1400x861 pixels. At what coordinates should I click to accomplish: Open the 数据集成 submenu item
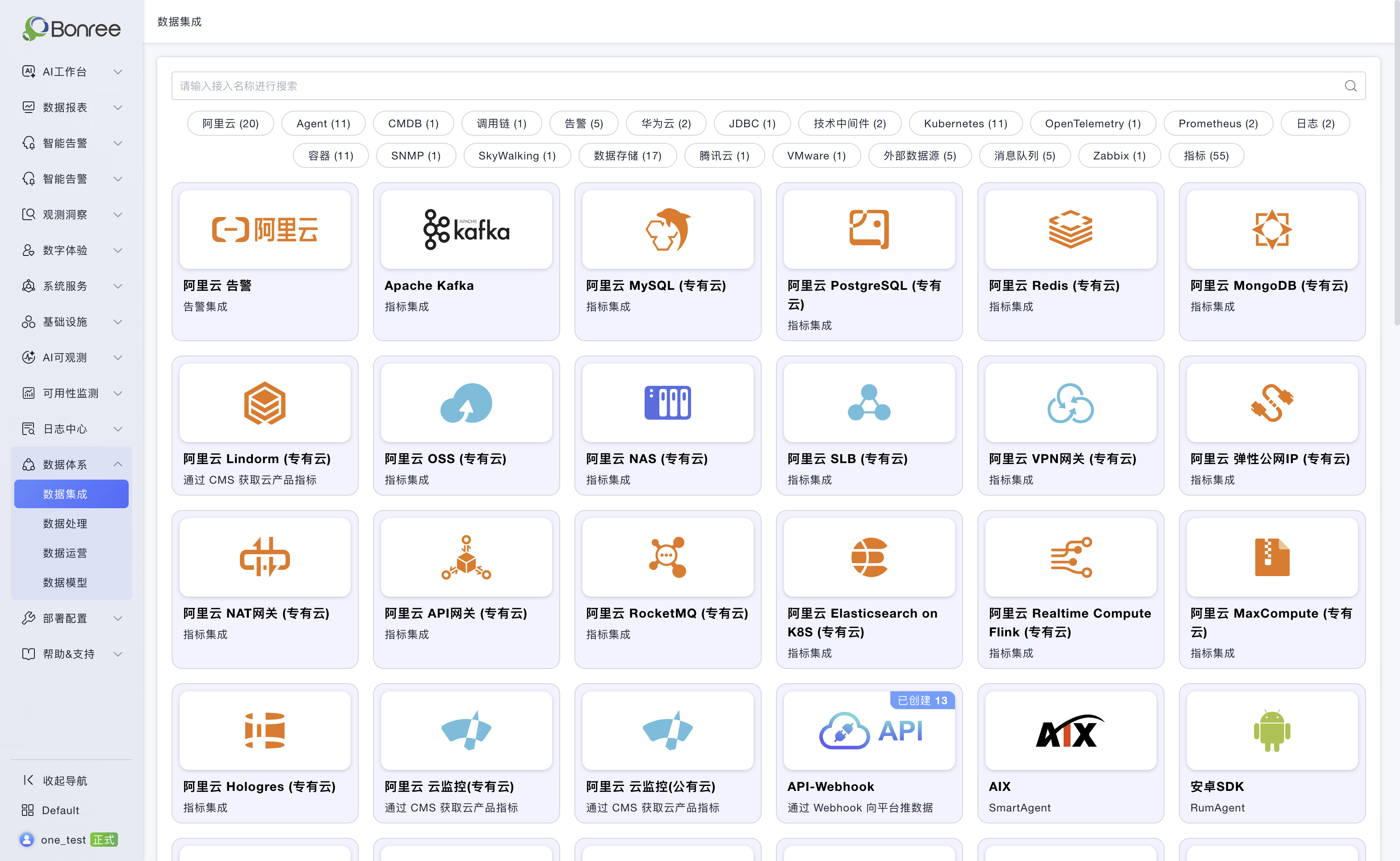click(72, 494)
